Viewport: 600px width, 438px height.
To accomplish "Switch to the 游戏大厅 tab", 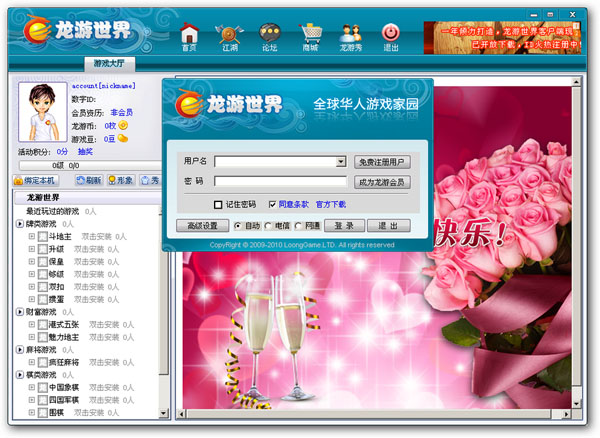I will [109, 64].
